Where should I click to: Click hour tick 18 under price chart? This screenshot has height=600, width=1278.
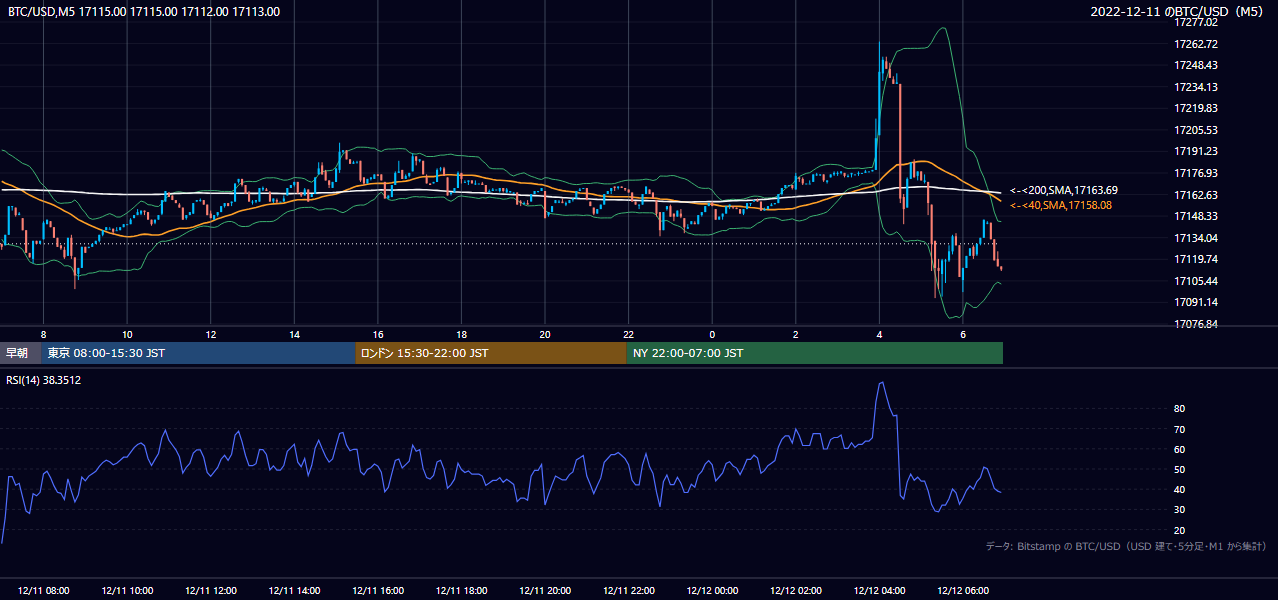tap(462, 334)
